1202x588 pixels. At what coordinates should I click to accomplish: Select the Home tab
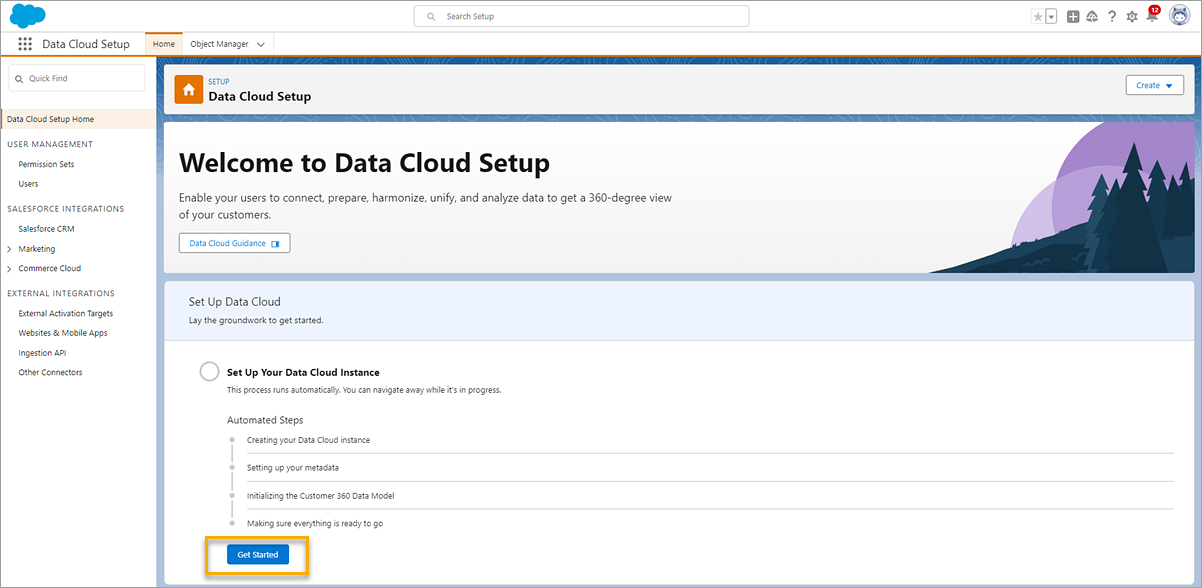(163, 43)
